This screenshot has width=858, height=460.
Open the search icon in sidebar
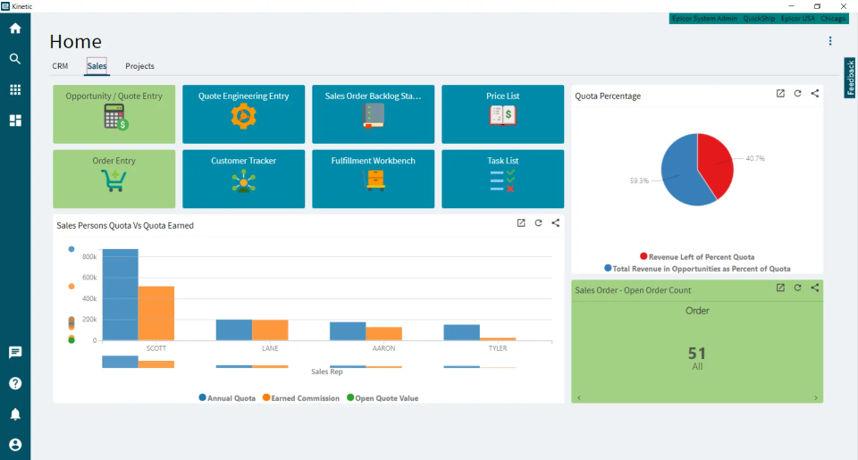coord(15,59)
